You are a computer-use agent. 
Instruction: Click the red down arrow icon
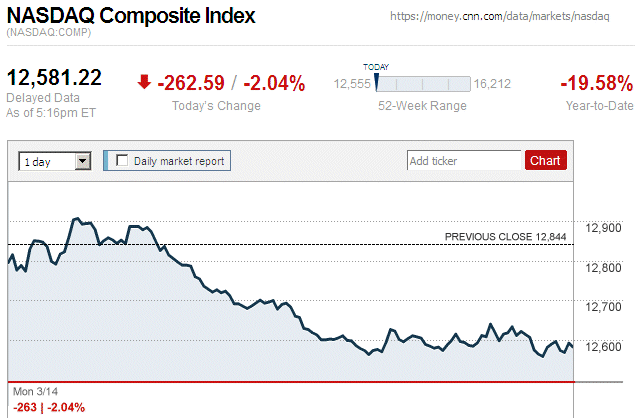pos(144,83)
